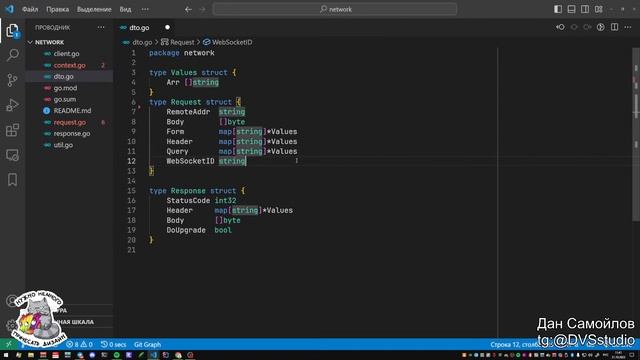Click the StatusCode field on line 16
The height and width of the screenshot is (360, 640).
[x=188, y=201]
